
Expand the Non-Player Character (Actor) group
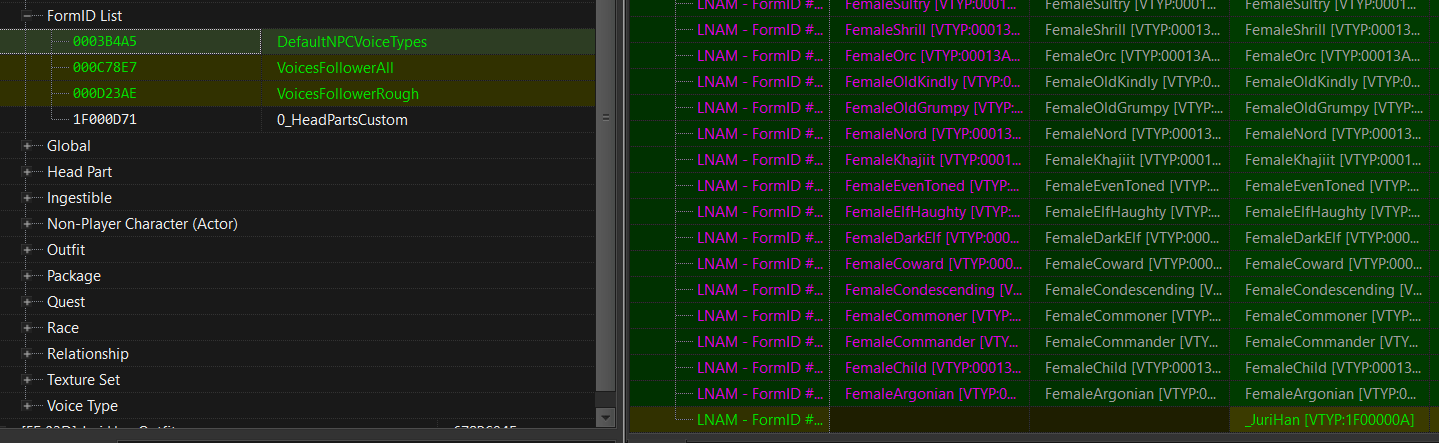pyautogui.click(x=27, y=224)
